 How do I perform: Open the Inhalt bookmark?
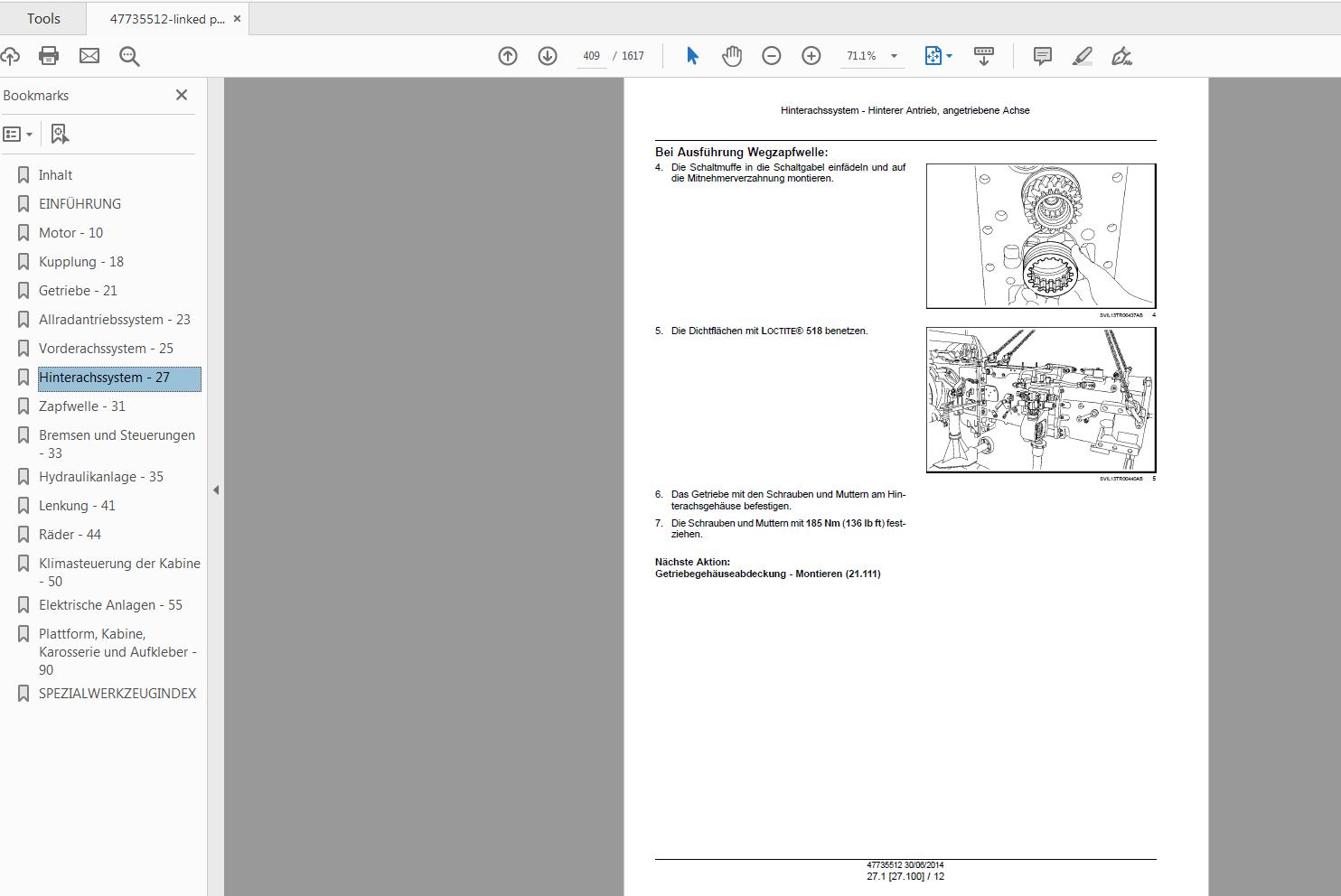click(x=55, y=175)
